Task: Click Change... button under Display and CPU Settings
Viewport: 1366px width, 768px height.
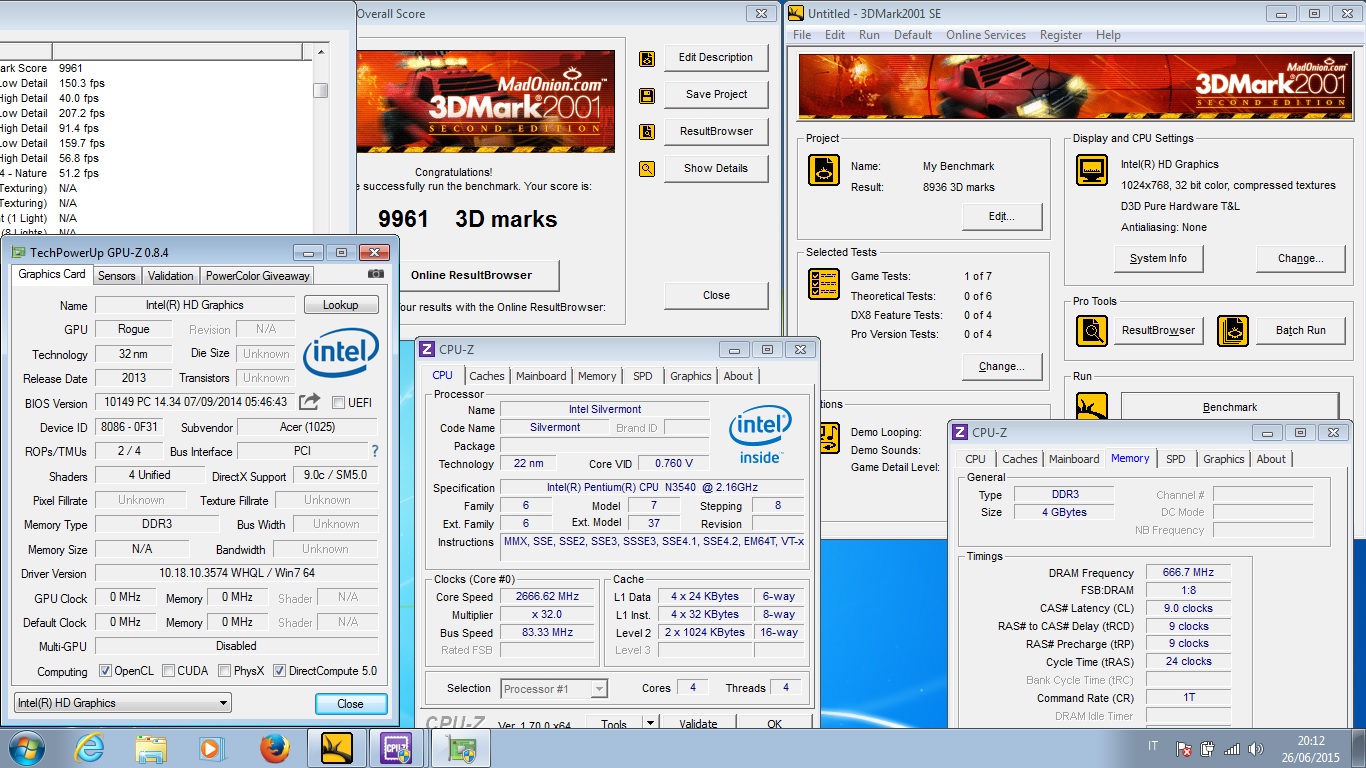Action: [1300, 258]
